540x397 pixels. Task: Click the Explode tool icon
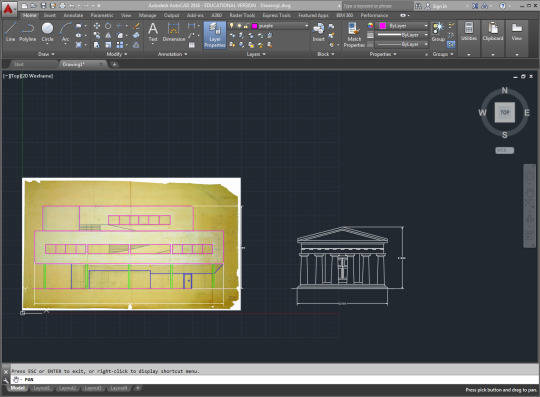pyautogui.click(x=136, y=35)
